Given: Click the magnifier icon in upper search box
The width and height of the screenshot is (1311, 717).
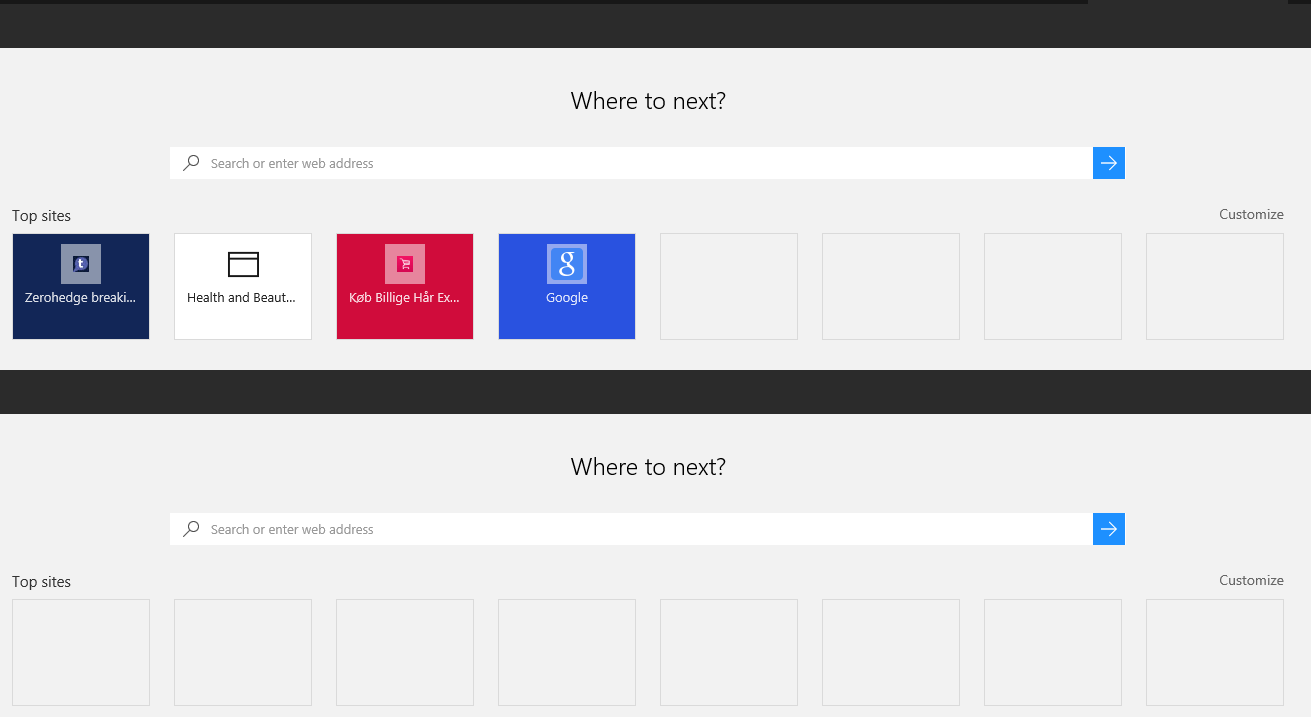Looking at the screenshot, I should point(191,163).
